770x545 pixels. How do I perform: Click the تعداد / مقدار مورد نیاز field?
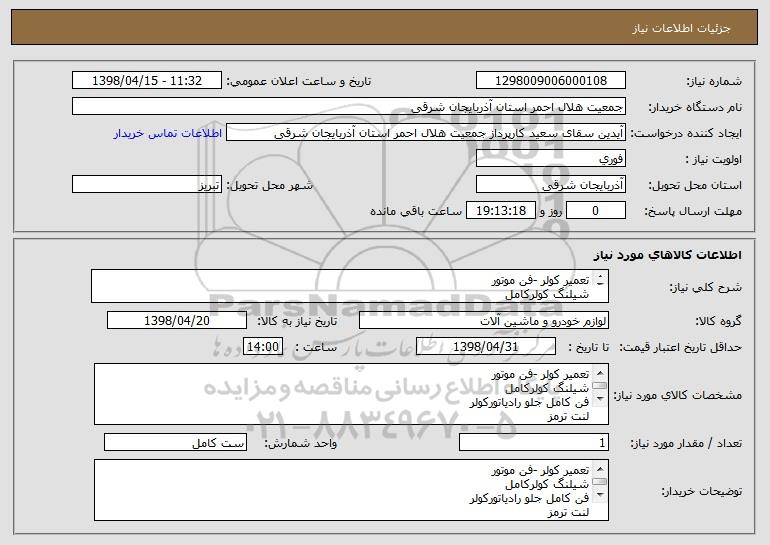coord(534,443)
